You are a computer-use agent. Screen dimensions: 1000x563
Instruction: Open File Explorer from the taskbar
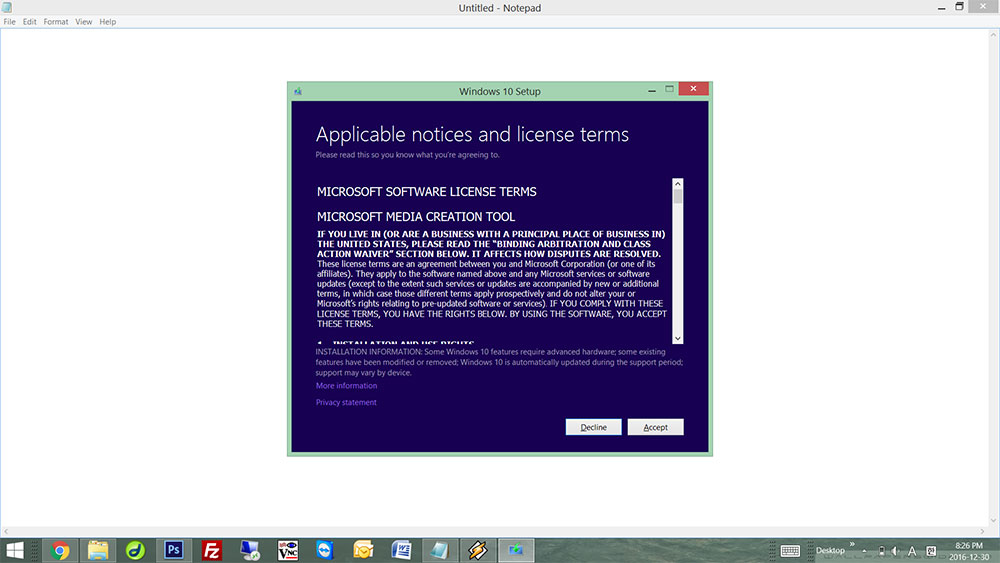pyautogui.click(x=98, y=550)
